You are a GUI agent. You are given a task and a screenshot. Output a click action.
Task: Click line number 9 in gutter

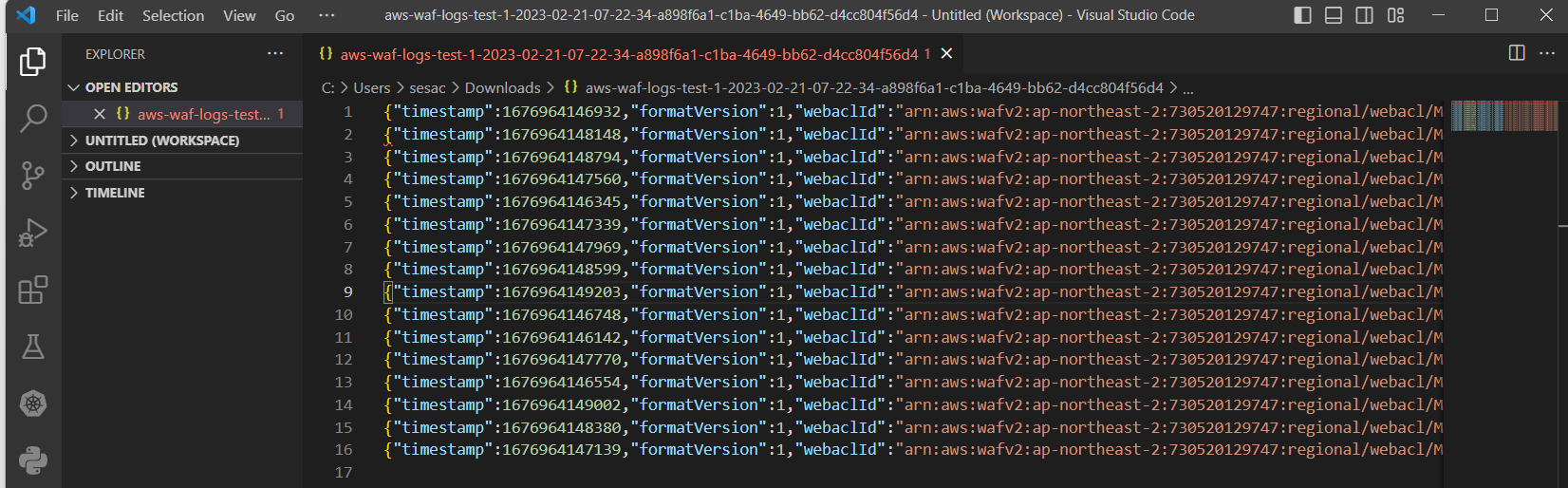pyautogui.click(x=347, y=292)
